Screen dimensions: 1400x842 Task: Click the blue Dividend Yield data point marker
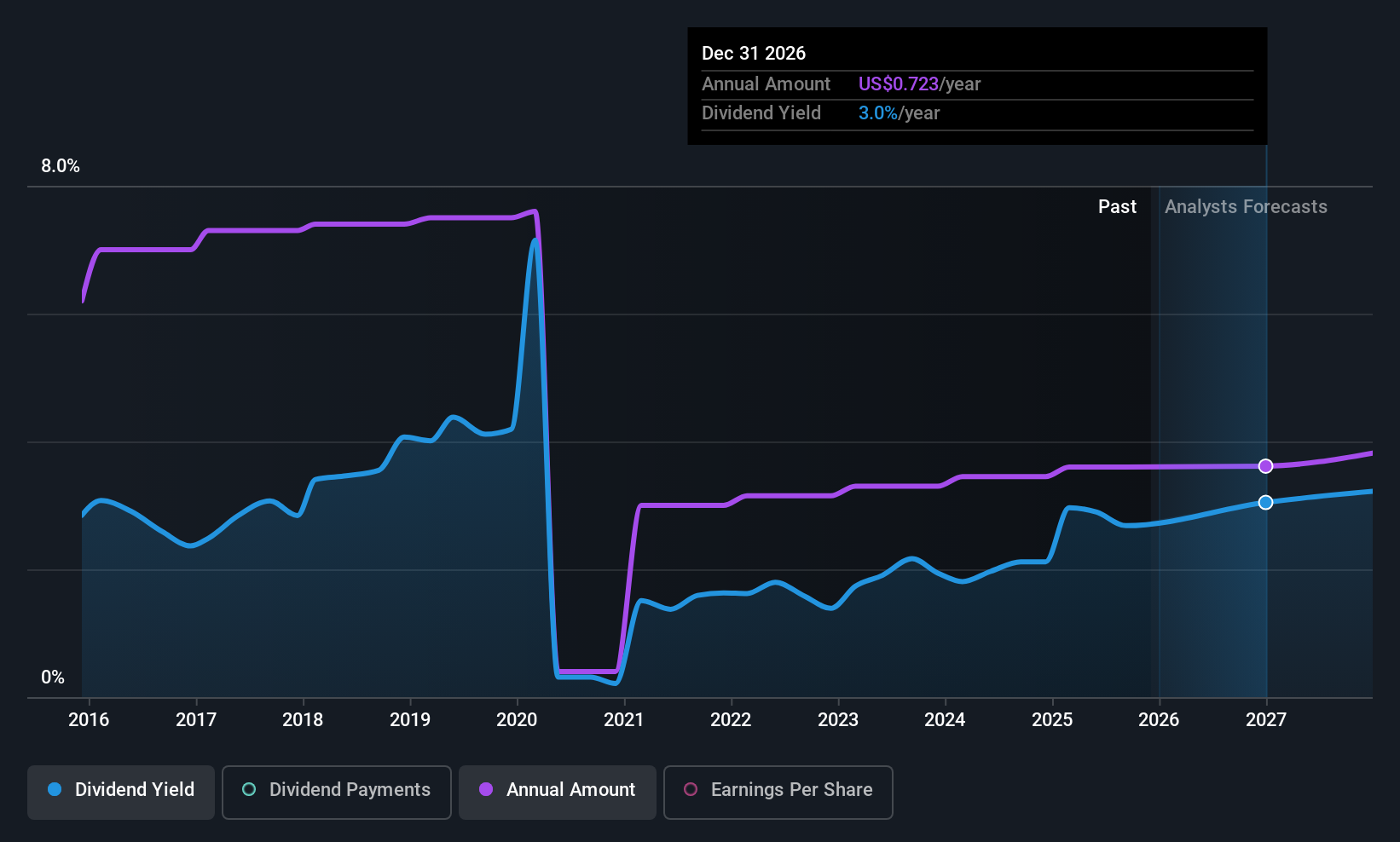[x=1265, y=503]
